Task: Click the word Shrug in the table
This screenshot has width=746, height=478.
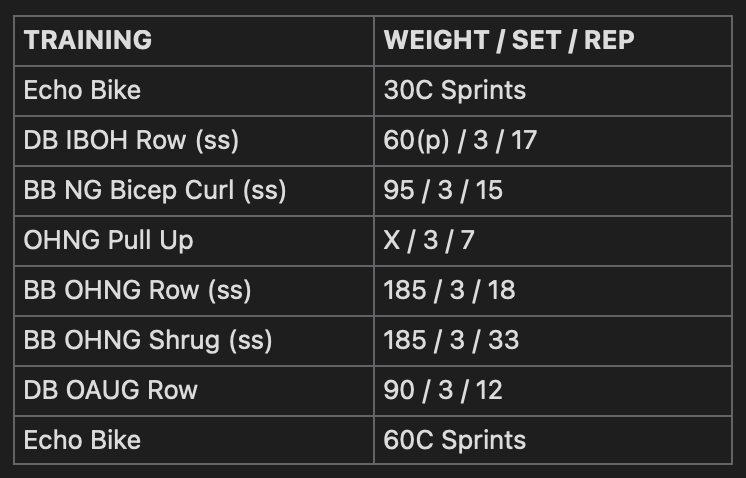Action: pyautogui.click(x=185, y=341)
